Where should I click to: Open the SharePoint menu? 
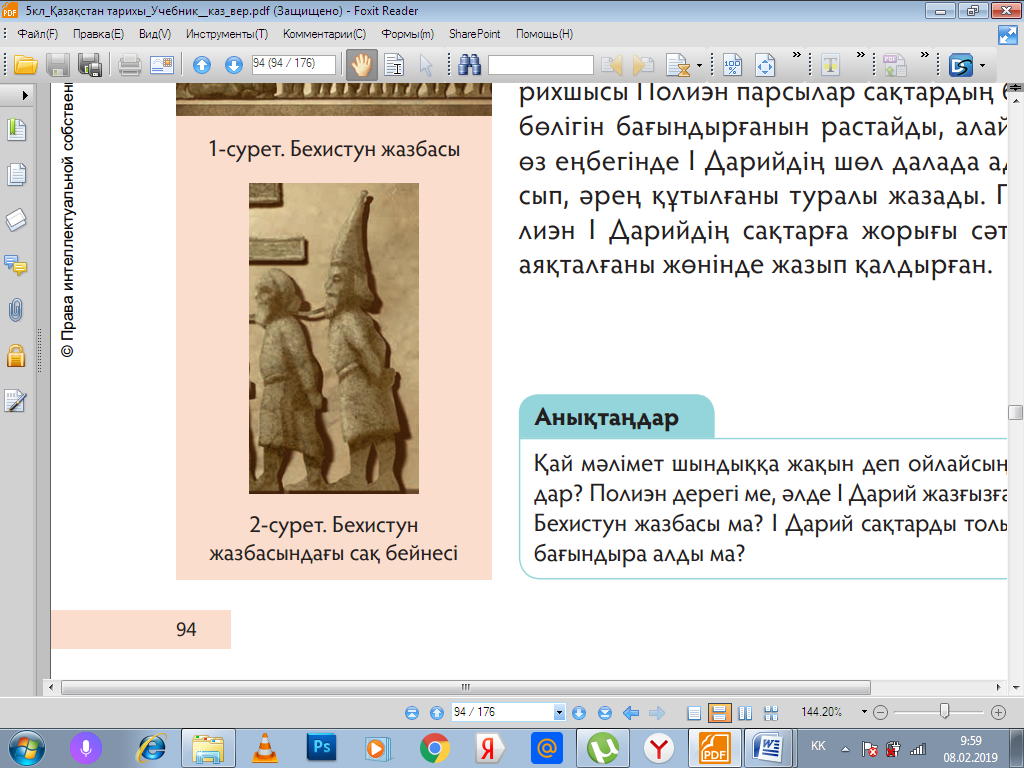[474, 34]
